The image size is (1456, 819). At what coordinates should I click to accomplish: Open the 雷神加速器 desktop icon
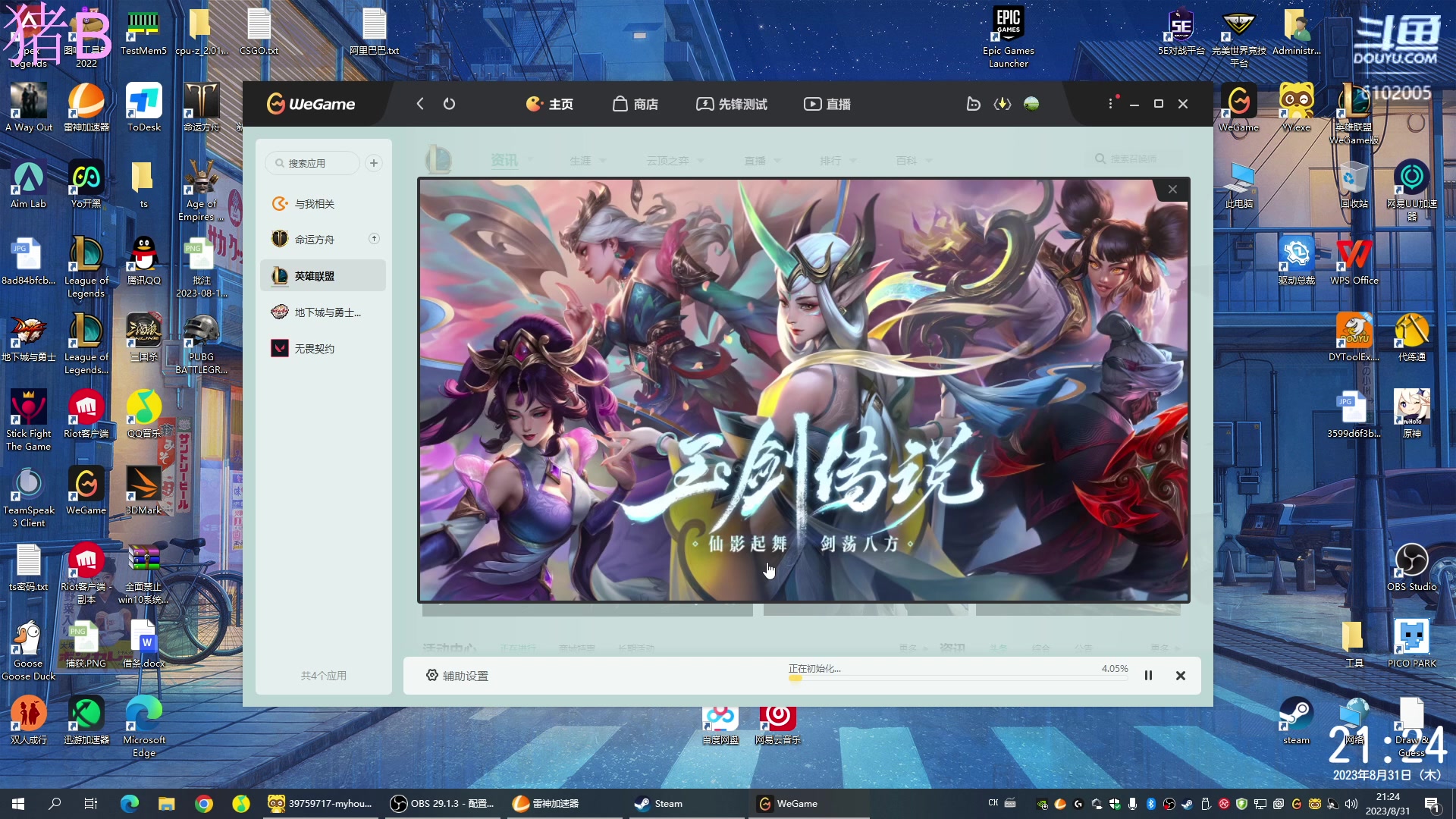tap(86, 107)
